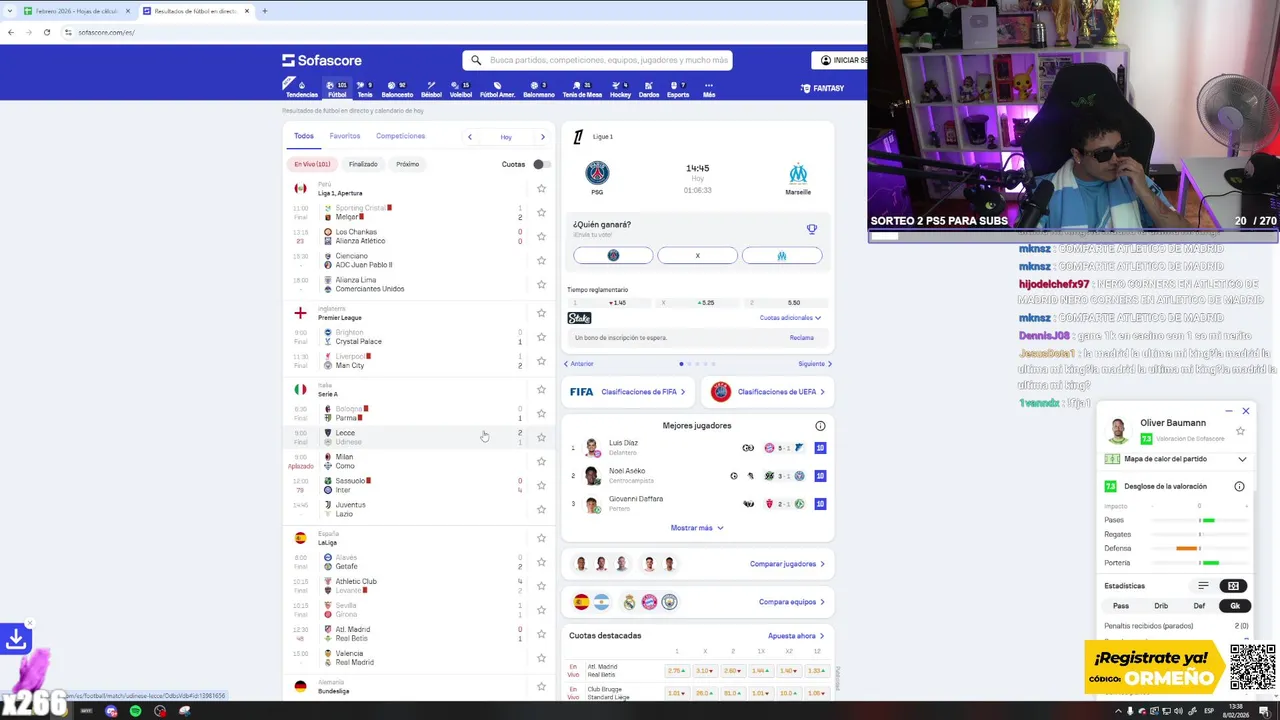
Task: Expand Mostrar más players list
Action: (697, 528)
